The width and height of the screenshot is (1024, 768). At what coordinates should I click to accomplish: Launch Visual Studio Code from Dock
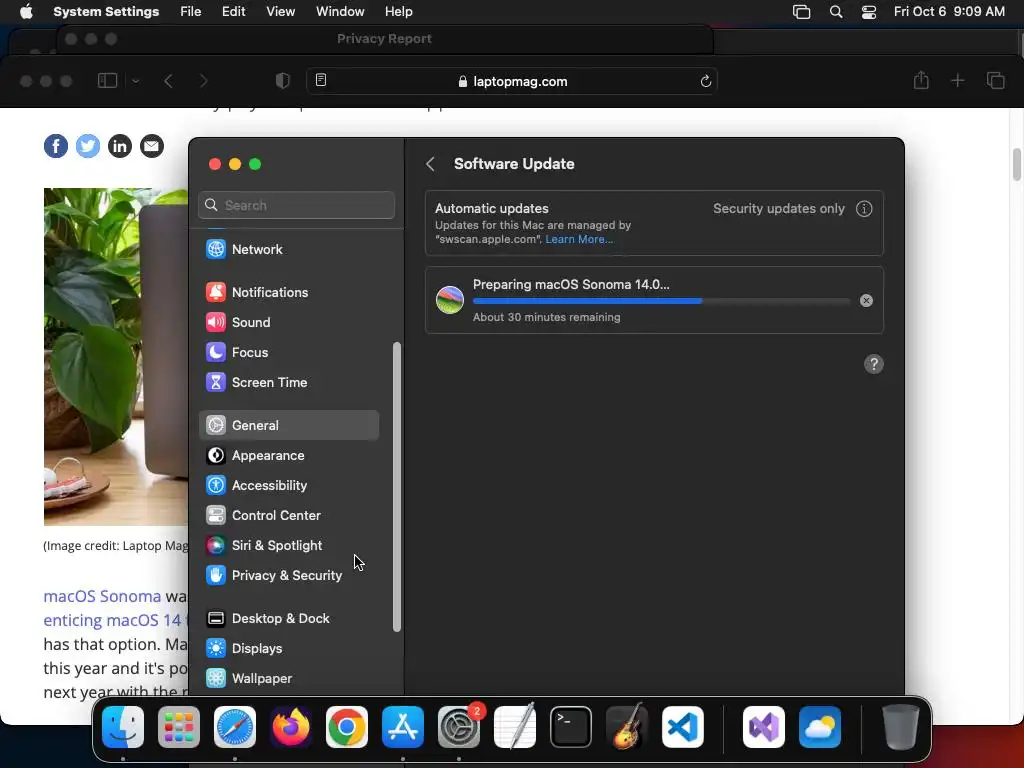point(683,727)
